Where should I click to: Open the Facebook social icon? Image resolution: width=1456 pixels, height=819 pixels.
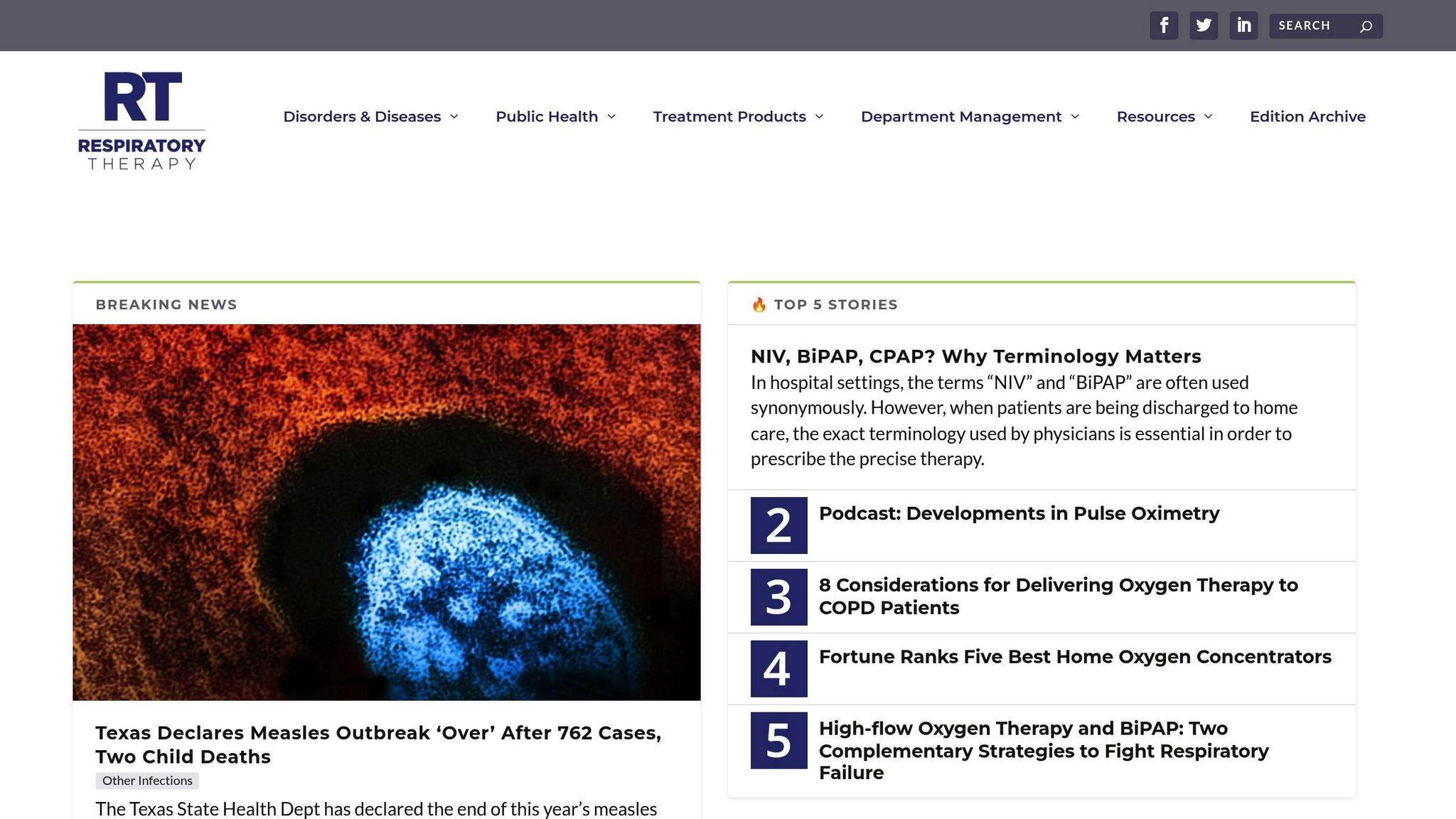tap(1164, 26)
